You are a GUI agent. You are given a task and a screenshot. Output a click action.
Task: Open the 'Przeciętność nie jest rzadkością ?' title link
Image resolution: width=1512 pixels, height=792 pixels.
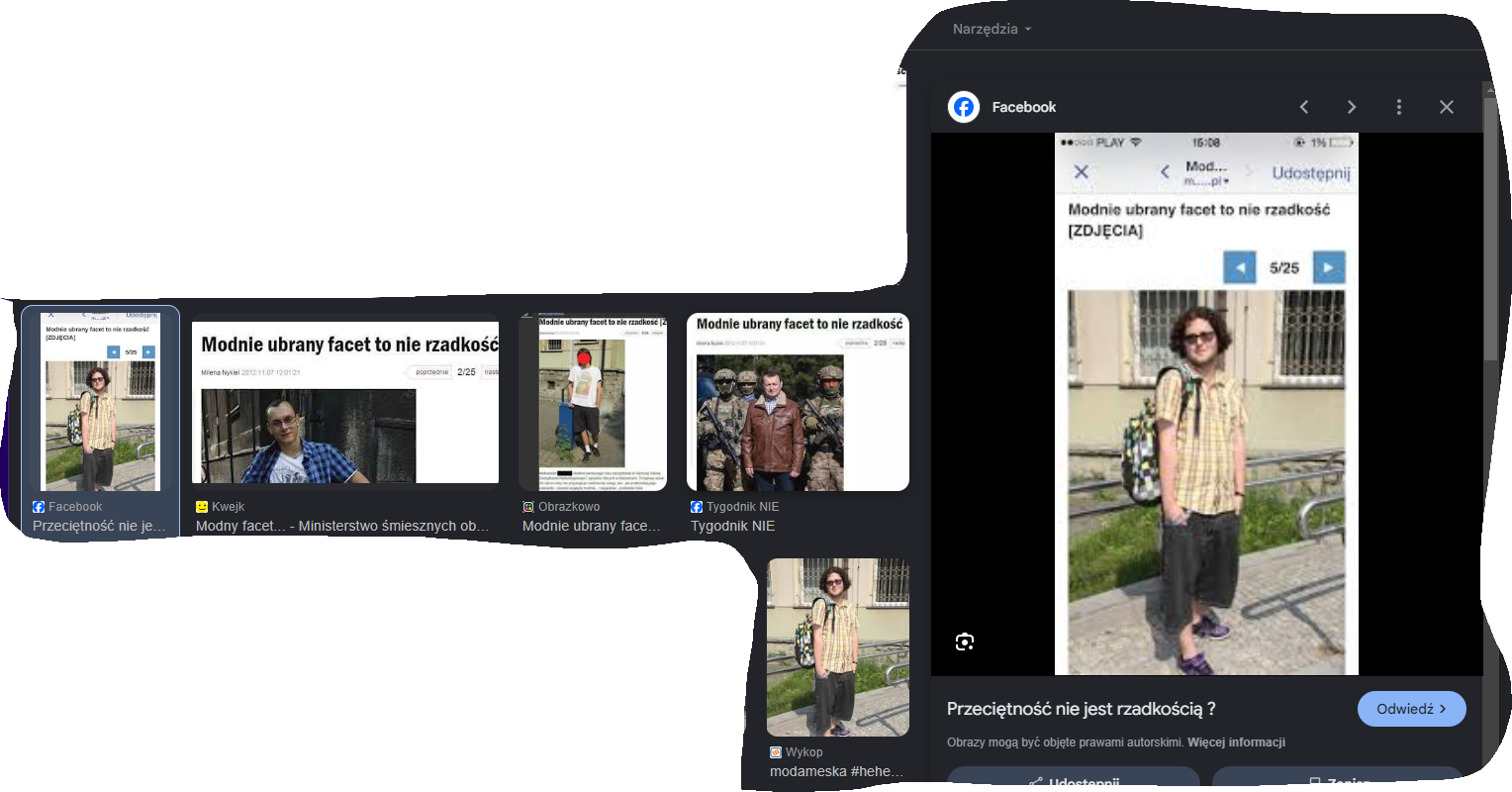[x=1082, y=709]
